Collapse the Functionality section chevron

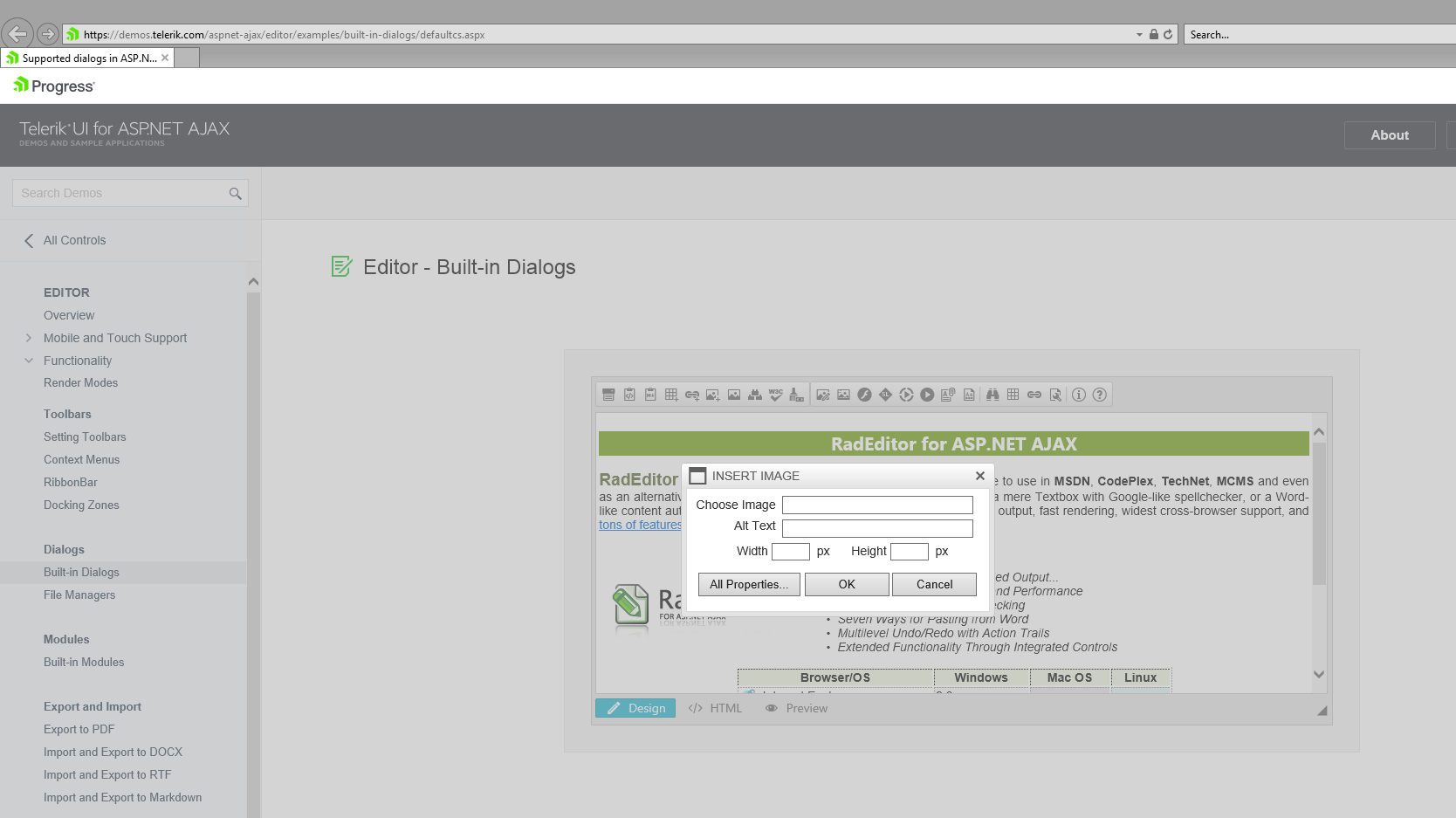[29, 361]
